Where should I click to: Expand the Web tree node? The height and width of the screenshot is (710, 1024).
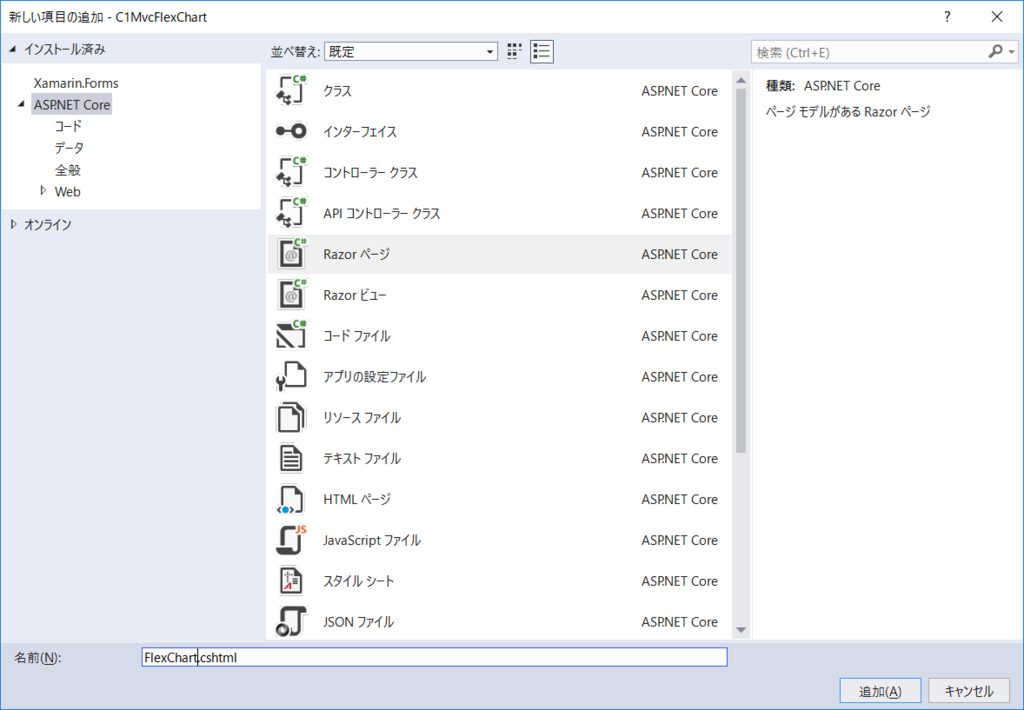pos(43,191)
